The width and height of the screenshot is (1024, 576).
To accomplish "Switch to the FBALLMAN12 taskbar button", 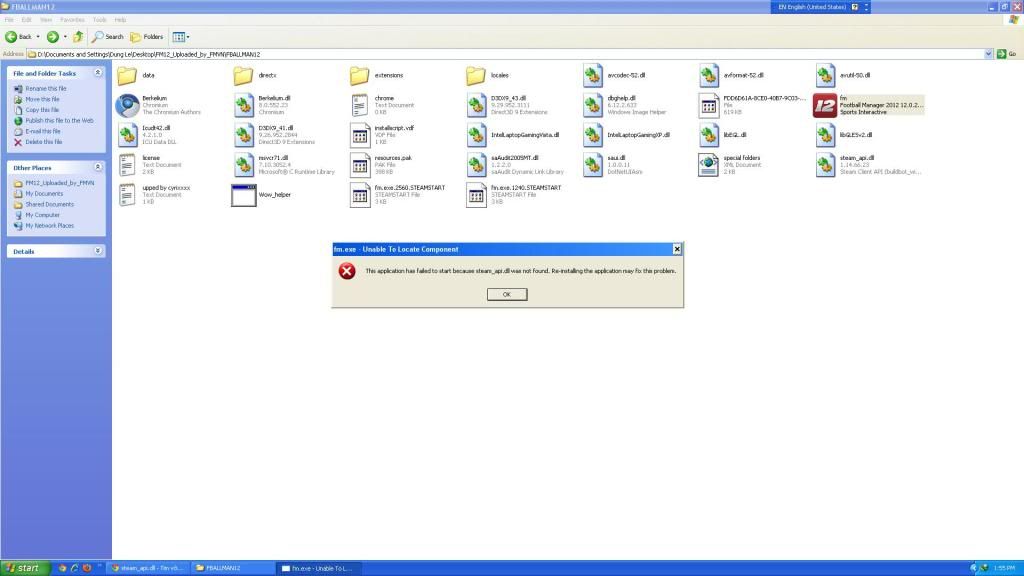I will (x=232, y=568).
